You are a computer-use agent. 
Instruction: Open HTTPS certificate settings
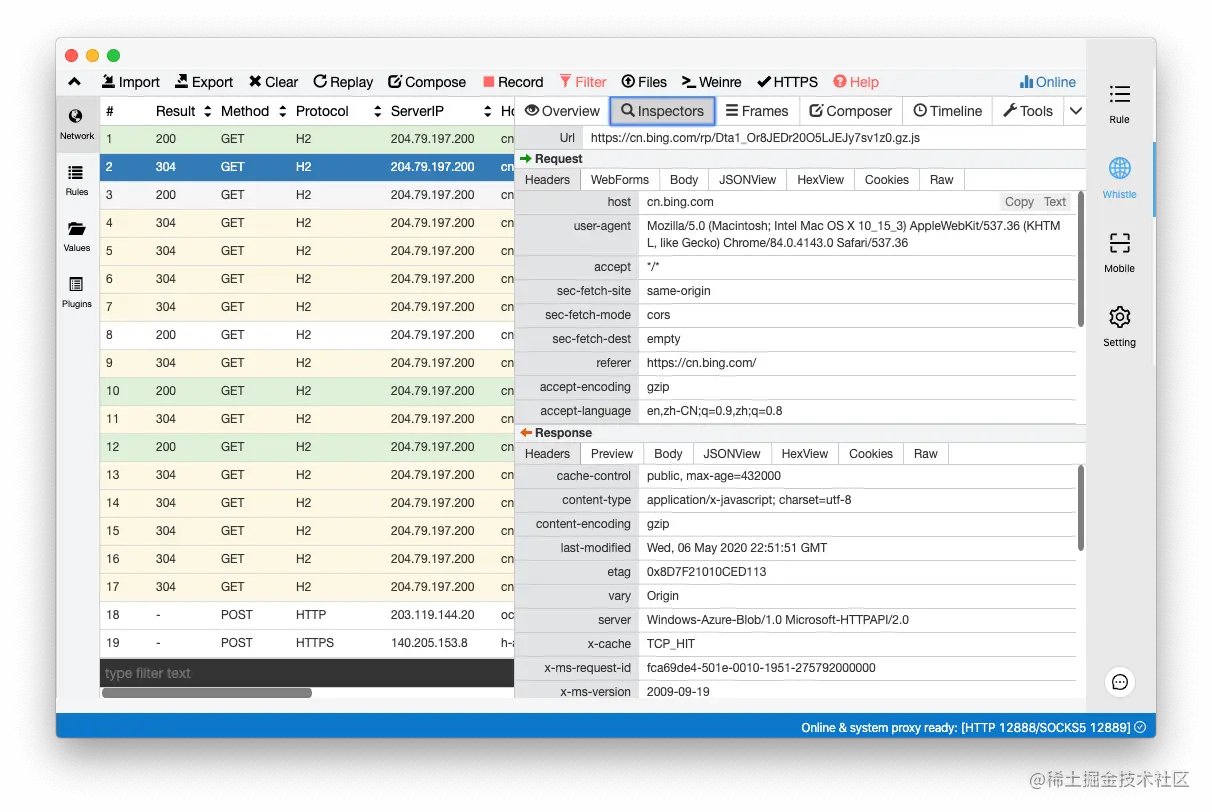[x=788, y=82]
